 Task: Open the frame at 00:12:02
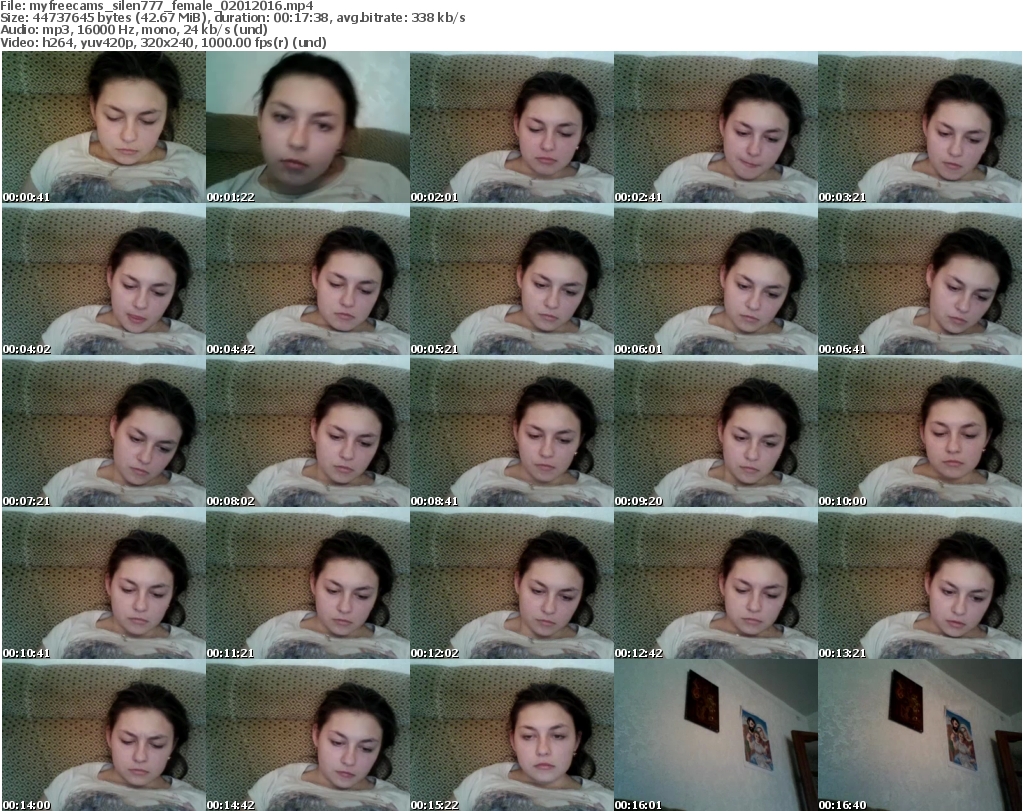(511, 584)
